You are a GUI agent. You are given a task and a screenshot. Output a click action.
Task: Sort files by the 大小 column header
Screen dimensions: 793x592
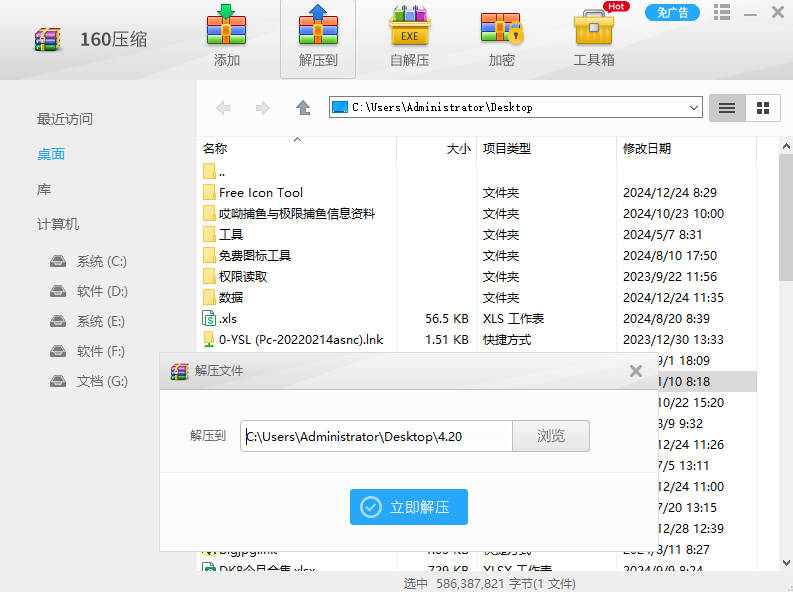coord(458,148)
